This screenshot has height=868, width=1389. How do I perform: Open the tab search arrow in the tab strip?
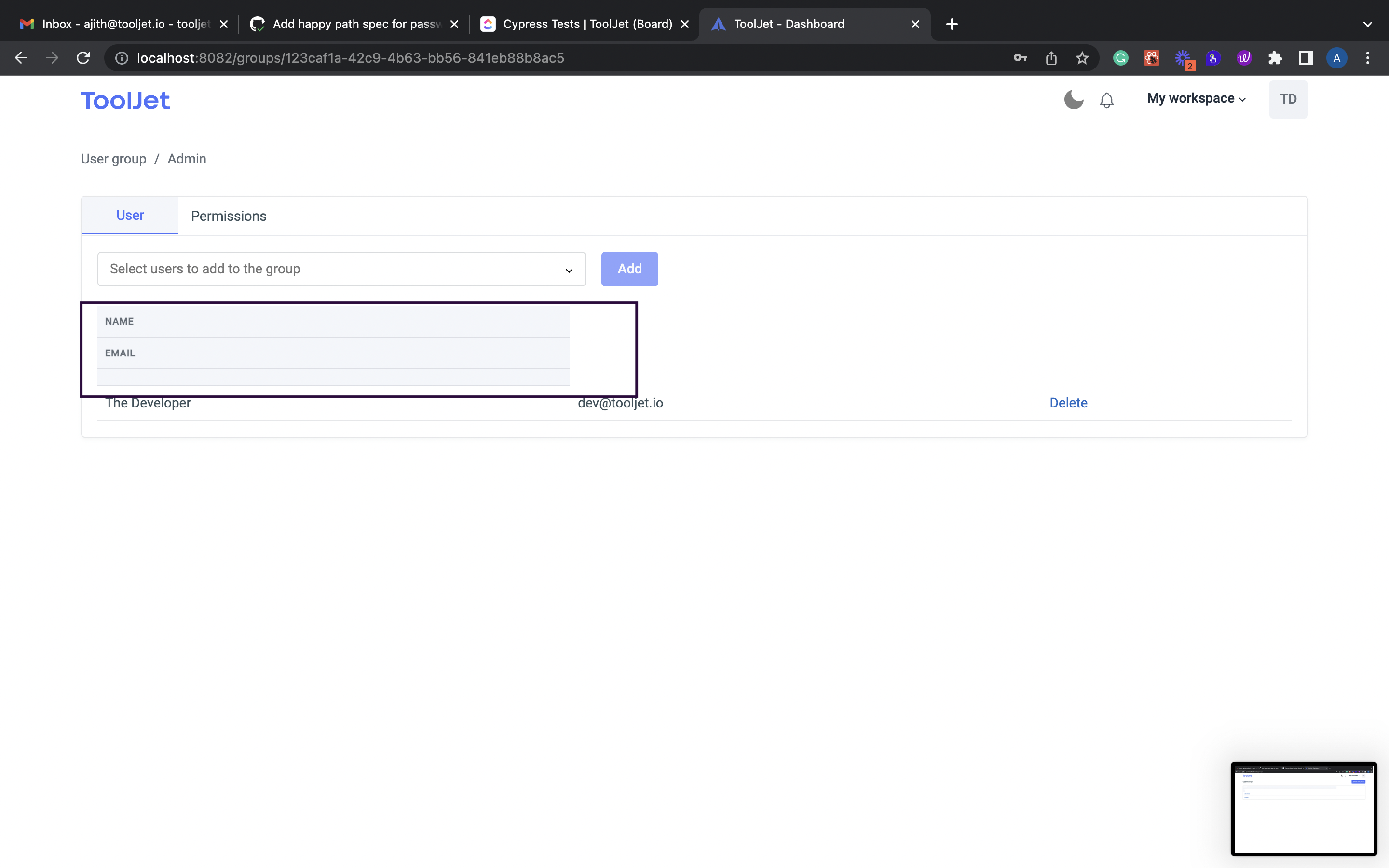1367,24
